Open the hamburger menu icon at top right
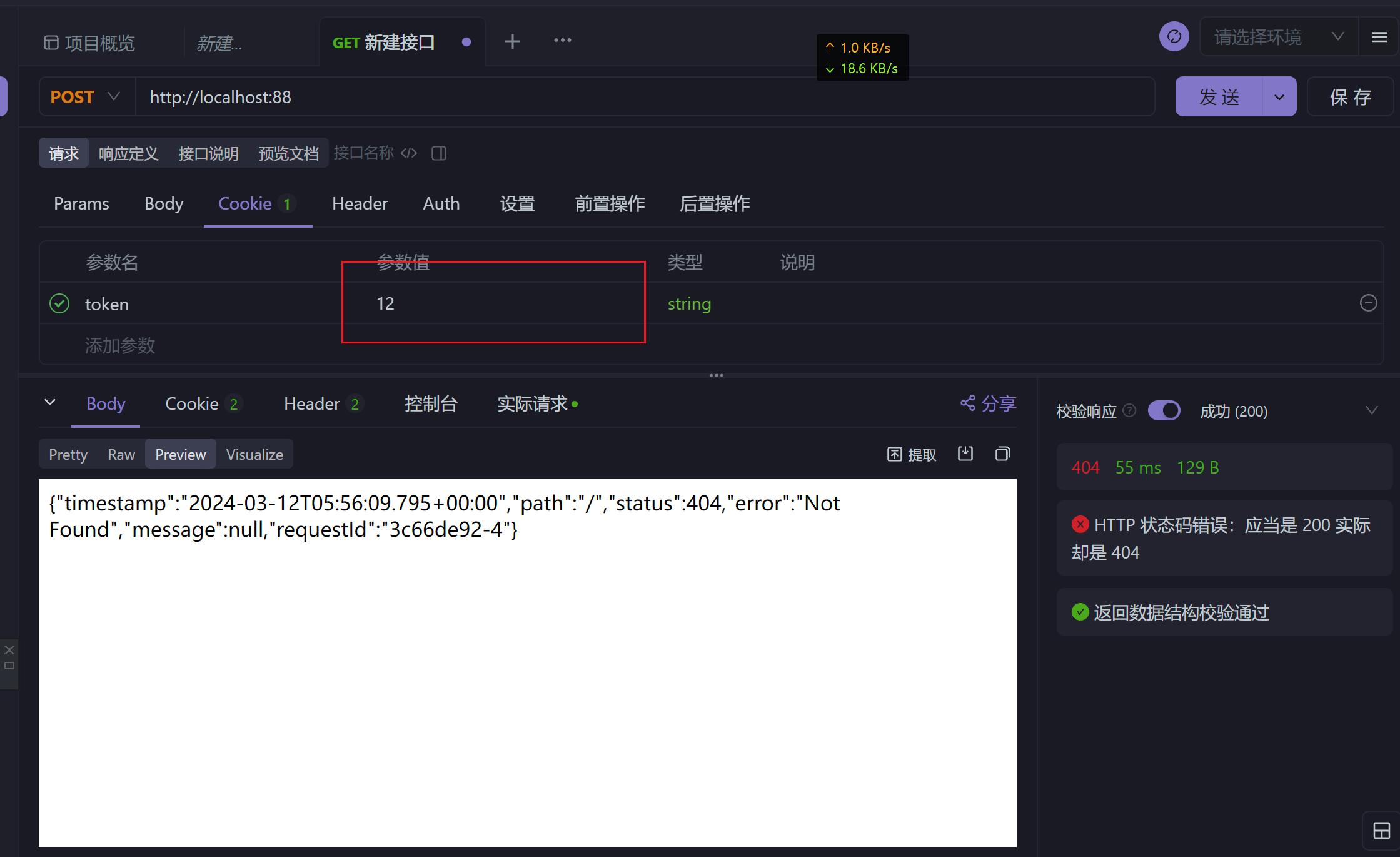Viewport: 1400px width, 857px height. pyautogui.click(x=1379, y=37)
